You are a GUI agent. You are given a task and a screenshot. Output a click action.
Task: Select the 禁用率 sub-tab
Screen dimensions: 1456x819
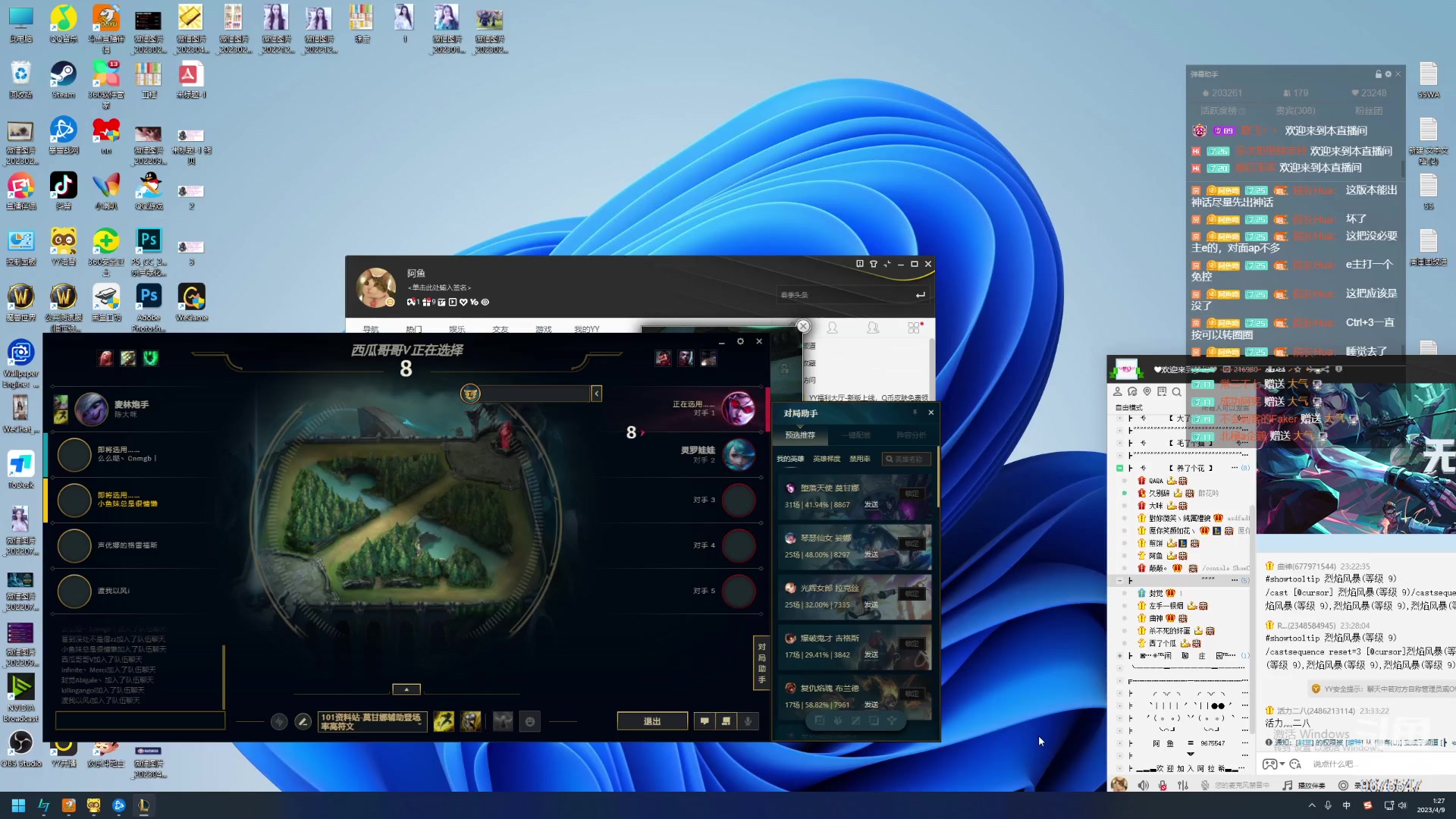pos(860,459)
